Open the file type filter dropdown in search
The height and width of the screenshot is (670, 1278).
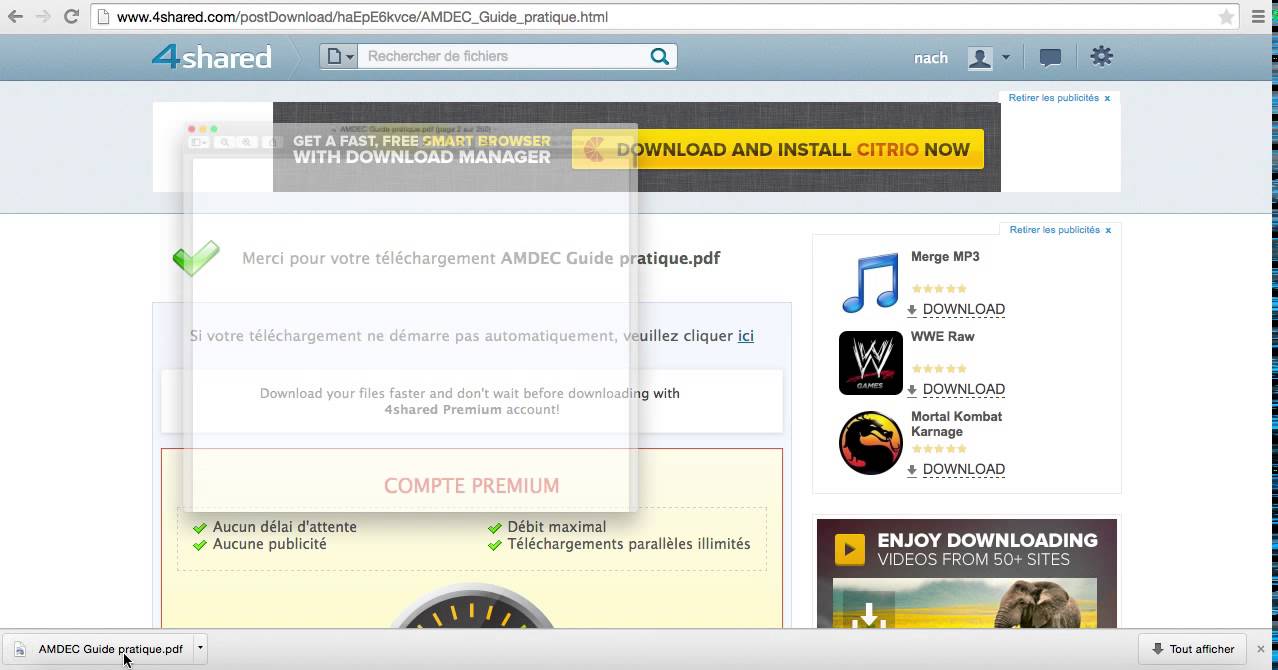click(339, 57)
